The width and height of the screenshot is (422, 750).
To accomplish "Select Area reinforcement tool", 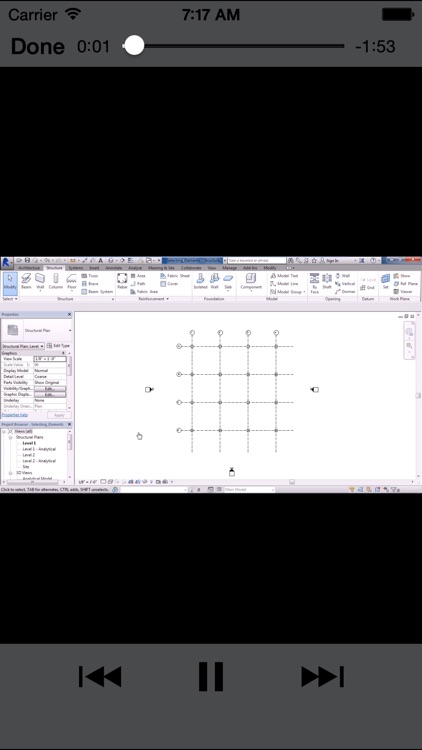I will click(138, 276).
